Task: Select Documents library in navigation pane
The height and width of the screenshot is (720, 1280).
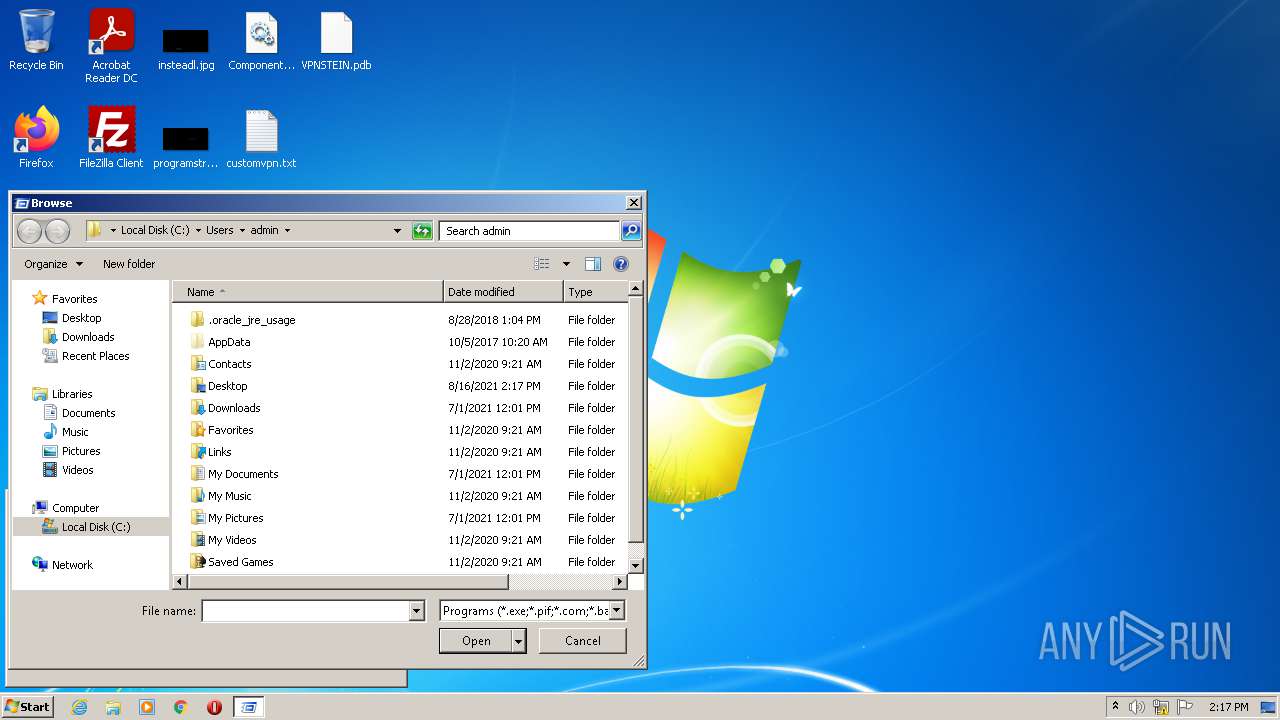Action: tap(88, 413)
